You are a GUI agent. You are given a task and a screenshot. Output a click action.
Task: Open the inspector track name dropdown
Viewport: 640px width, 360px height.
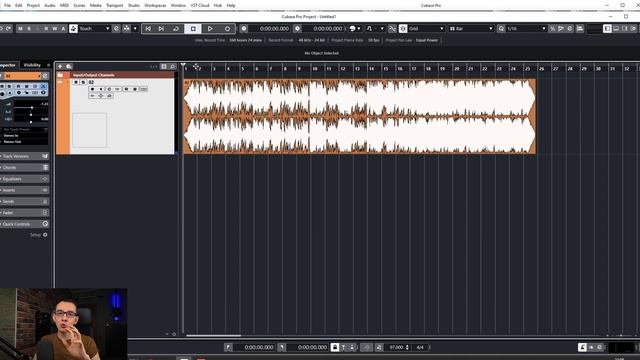point(22,76)
